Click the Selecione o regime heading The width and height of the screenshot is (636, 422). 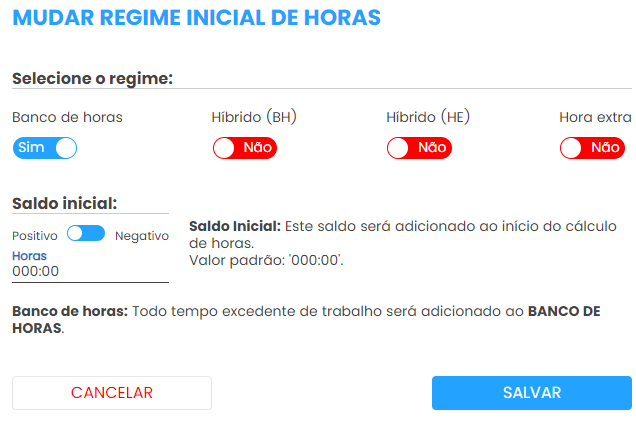pos(92,79)
